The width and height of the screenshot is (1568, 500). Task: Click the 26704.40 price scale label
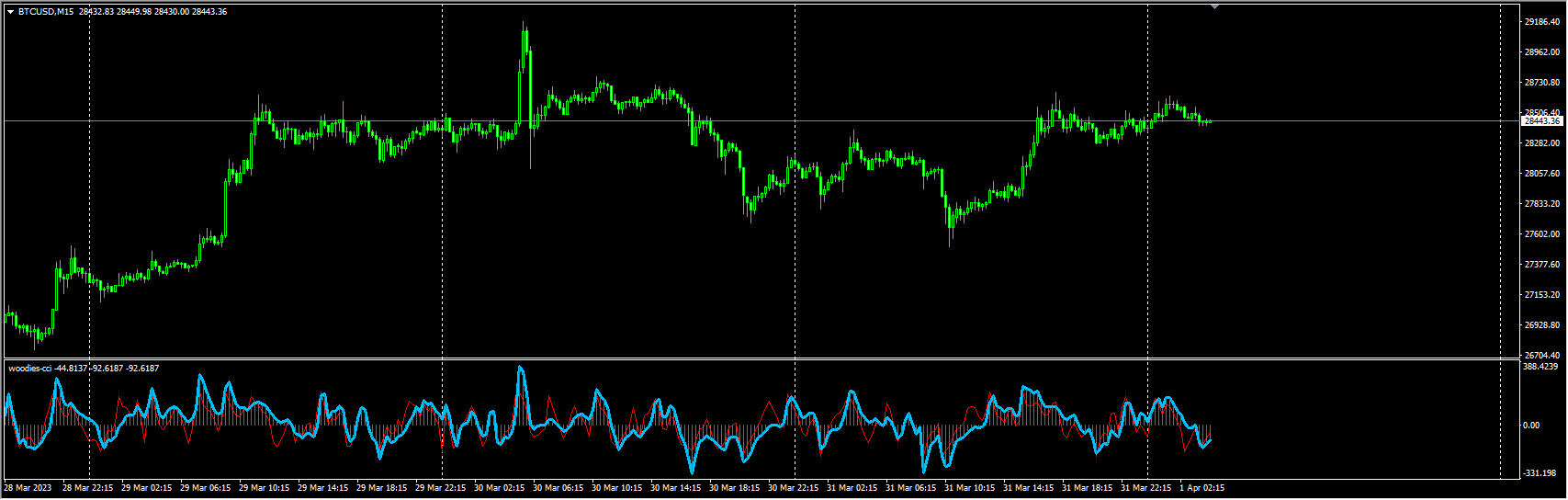[1542, 356]
